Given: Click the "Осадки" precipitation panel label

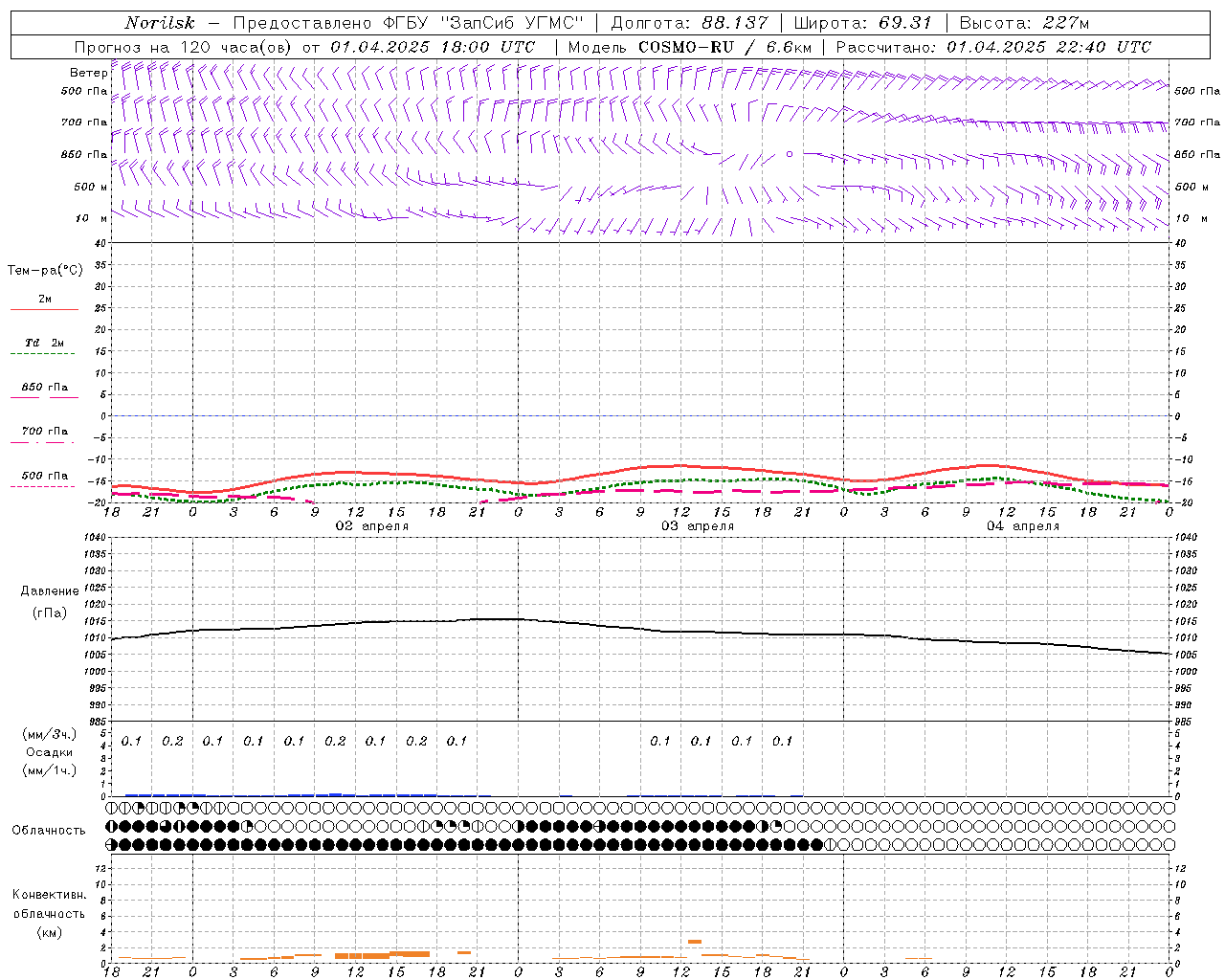Looking at the screenshot, I should click(49, 752).
